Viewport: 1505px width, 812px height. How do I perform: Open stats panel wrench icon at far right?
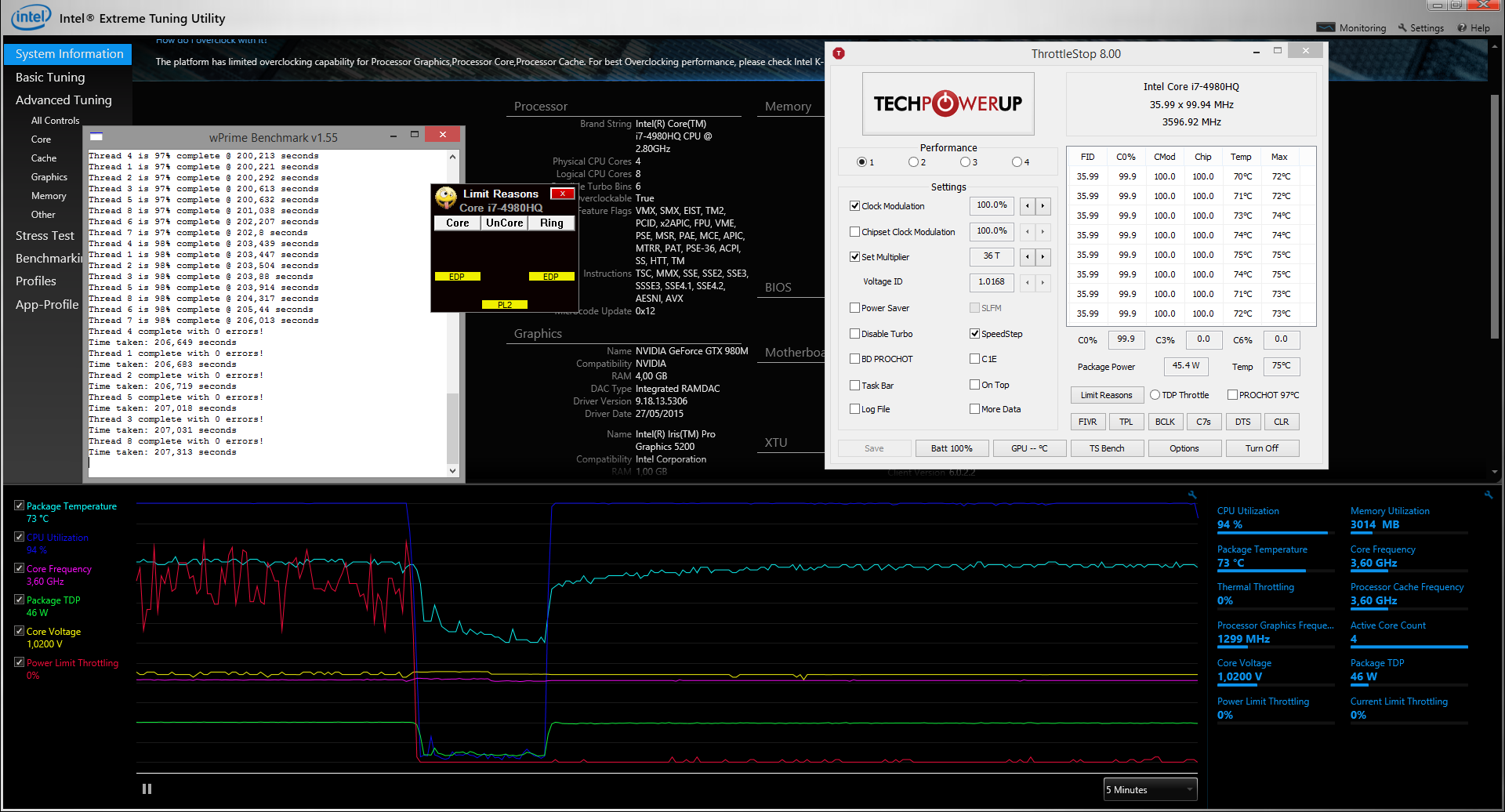point(1488,495)
